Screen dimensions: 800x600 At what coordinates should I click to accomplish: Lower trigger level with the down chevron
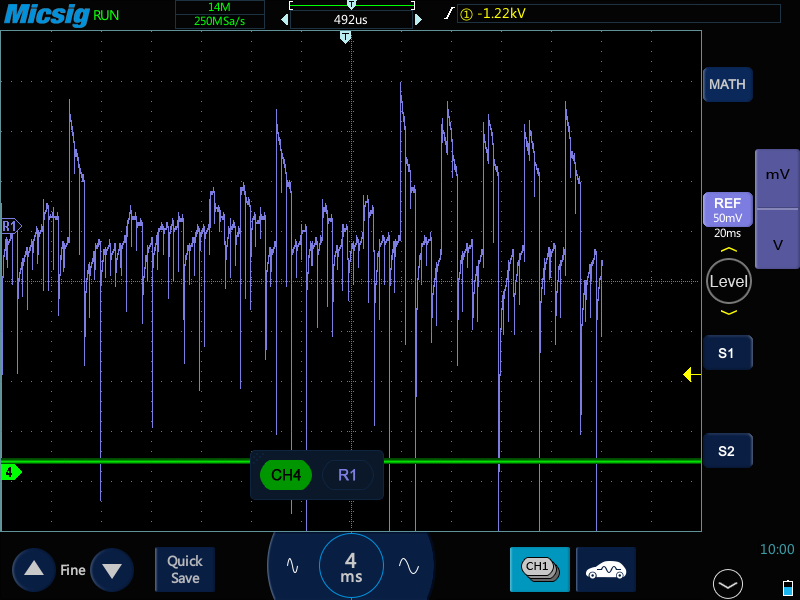[728, 312]
